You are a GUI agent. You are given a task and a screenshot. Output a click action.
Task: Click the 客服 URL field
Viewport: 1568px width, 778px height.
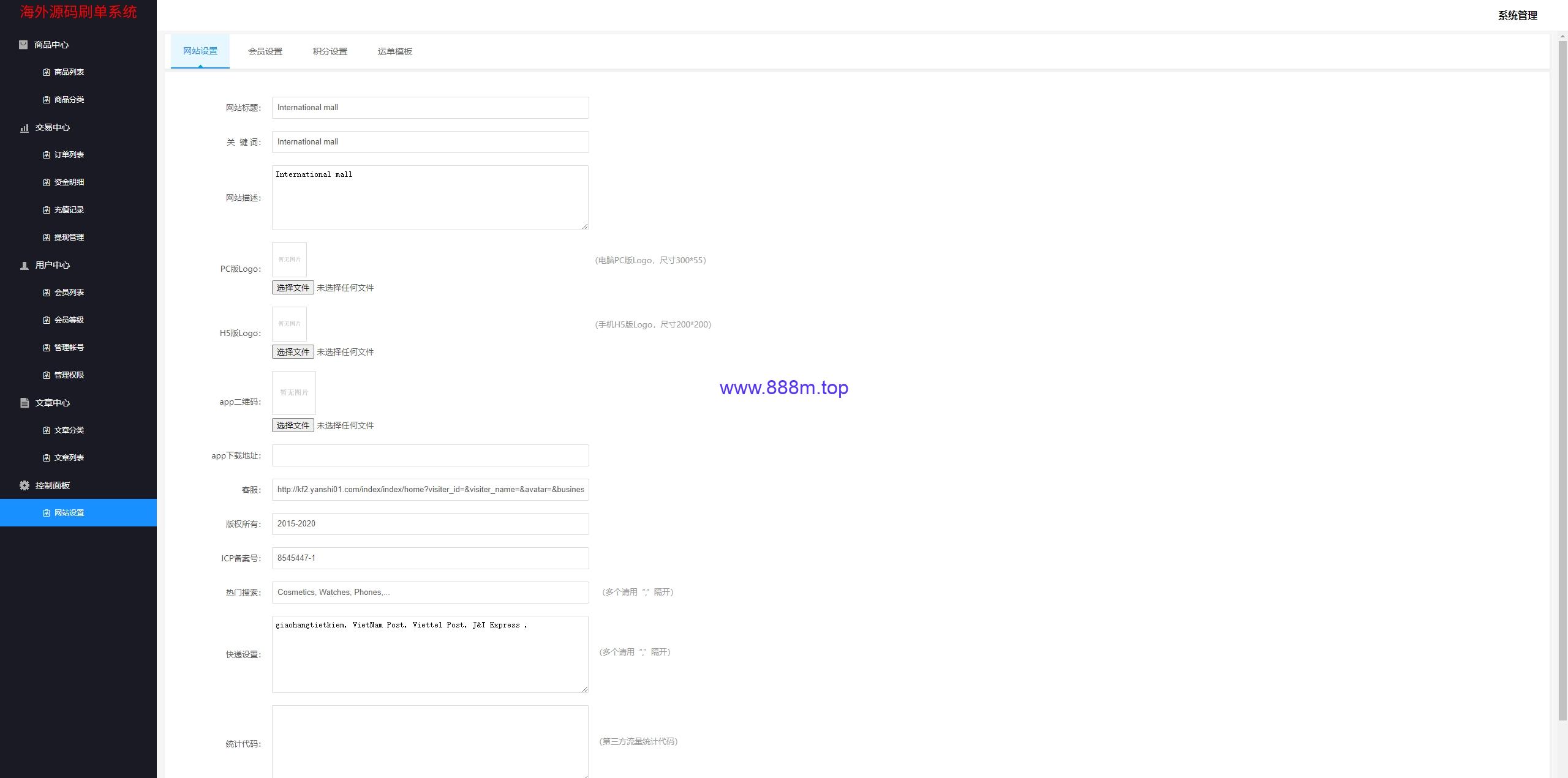coord(430,490)
